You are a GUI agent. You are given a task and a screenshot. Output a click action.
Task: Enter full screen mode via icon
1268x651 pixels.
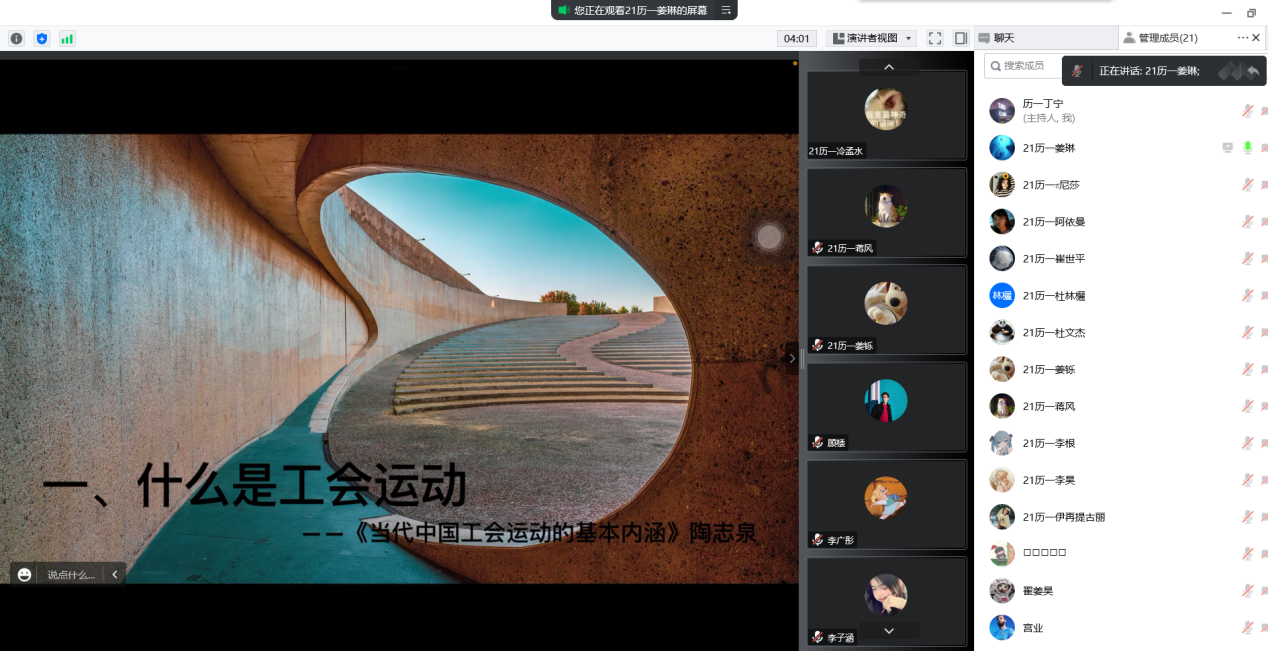935,38
